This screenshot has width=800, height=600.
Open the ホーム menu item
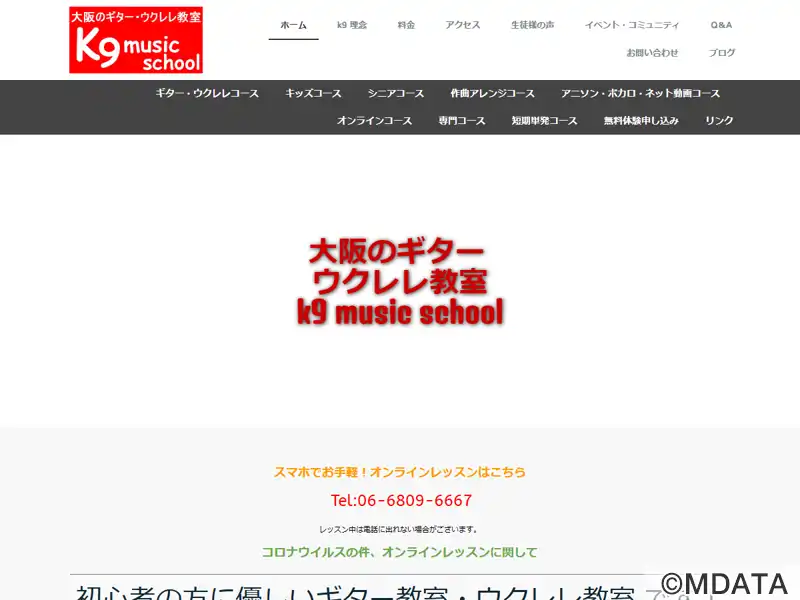coord(293,25)
